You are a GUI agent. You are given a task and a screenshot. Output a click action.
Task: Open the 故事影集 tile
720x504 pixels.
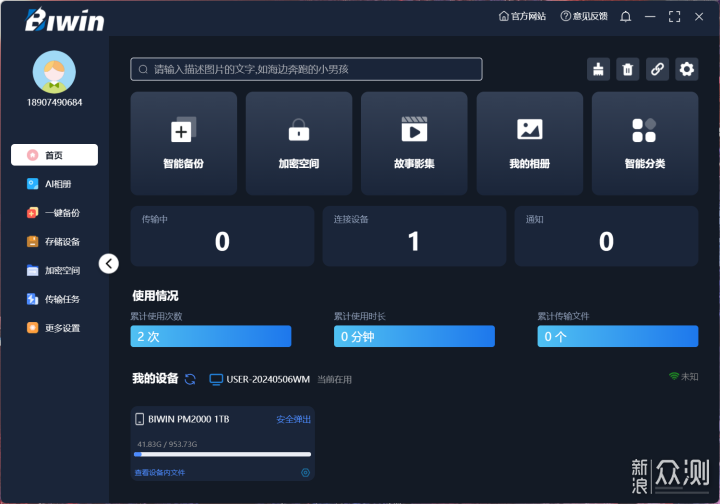coord(414,143)
